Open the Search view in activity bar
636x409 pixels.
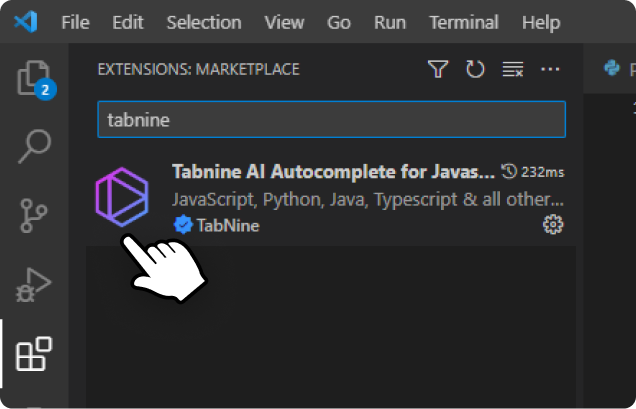[x=34, y=146]
